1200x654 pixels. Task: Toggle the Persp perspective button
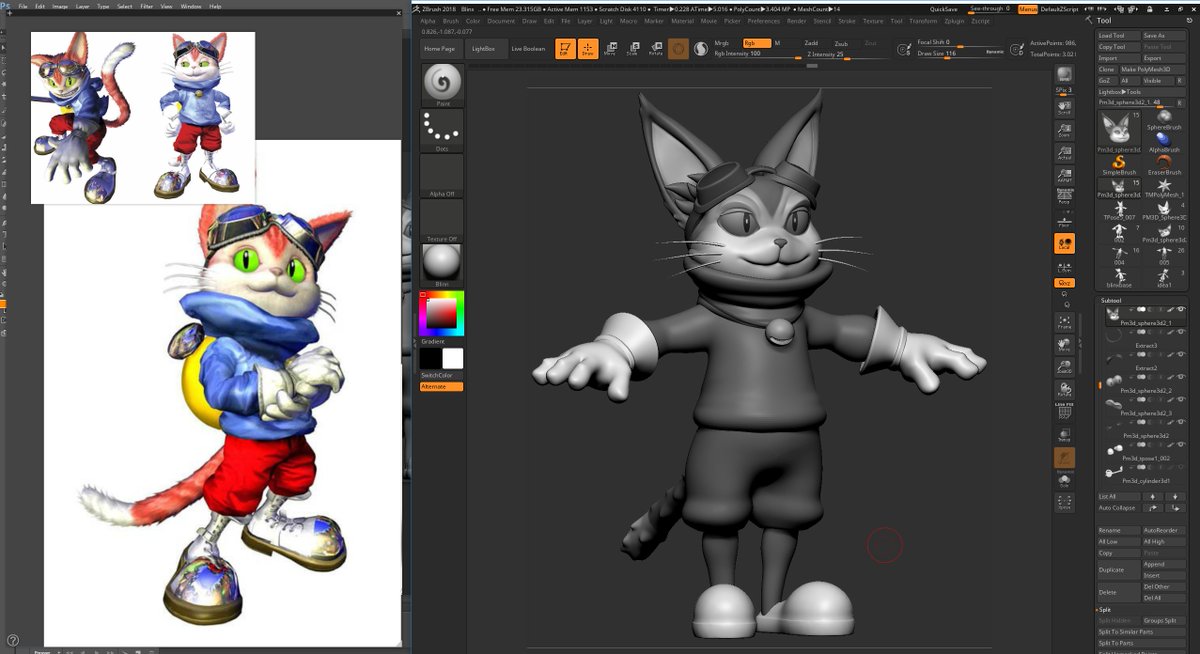click(1065, 197)
